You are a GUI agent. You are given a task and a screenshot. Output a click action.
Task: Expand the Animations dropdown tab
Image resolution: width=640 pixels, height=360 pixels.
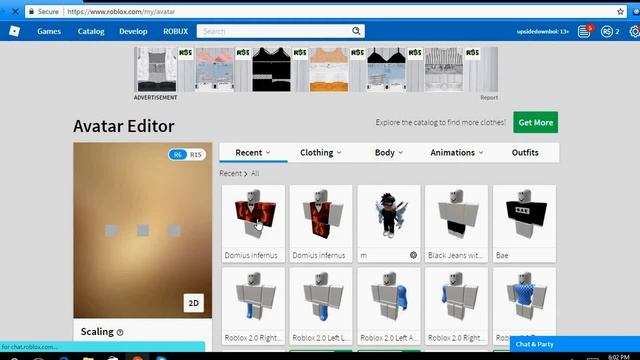[x=457, y=153]
